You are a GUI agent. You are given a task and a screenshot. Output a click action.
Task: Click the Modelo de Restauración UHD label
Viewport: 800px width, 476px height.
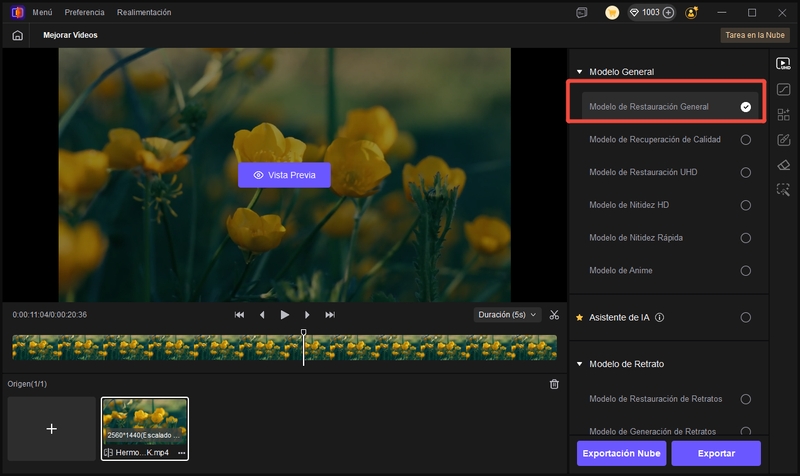pyautogui.click(x=643, y=172)
